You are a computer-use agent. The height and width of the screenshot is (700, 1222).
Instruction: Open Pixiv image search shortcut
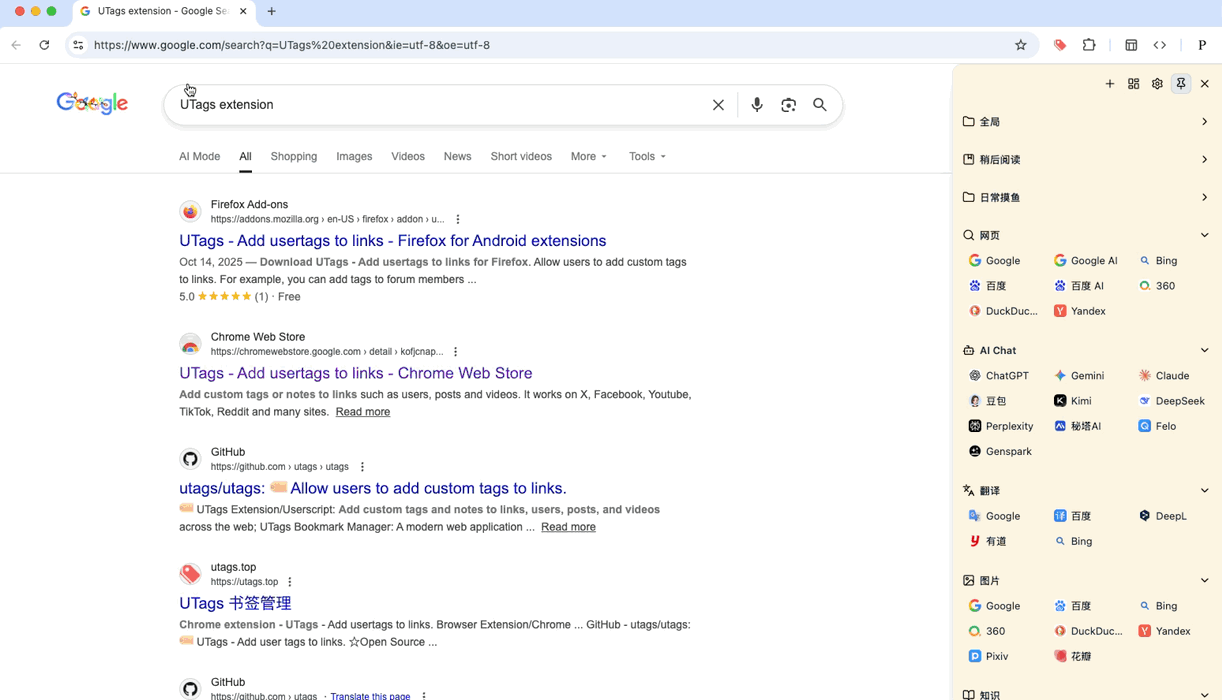click(x=989, y=656)
